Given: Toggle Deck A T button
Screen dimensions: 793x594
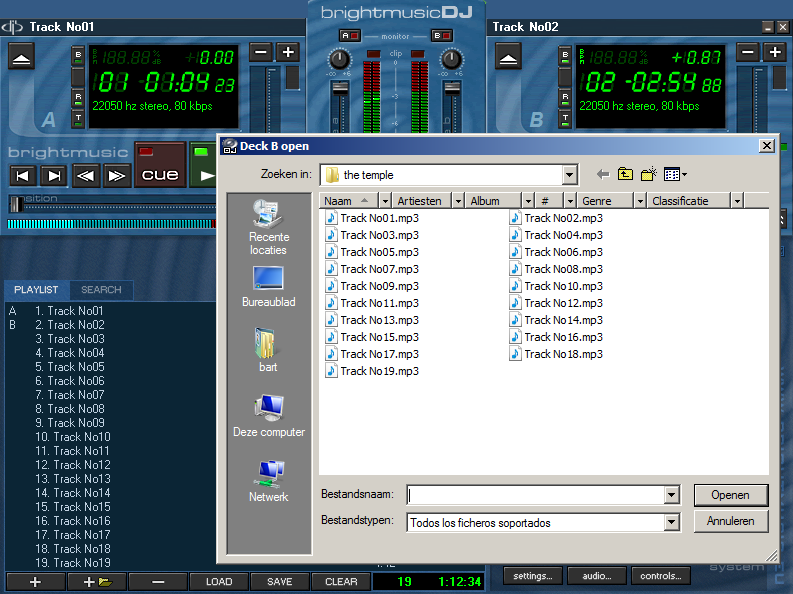Looking at the screenshot, I should point(78,119).
